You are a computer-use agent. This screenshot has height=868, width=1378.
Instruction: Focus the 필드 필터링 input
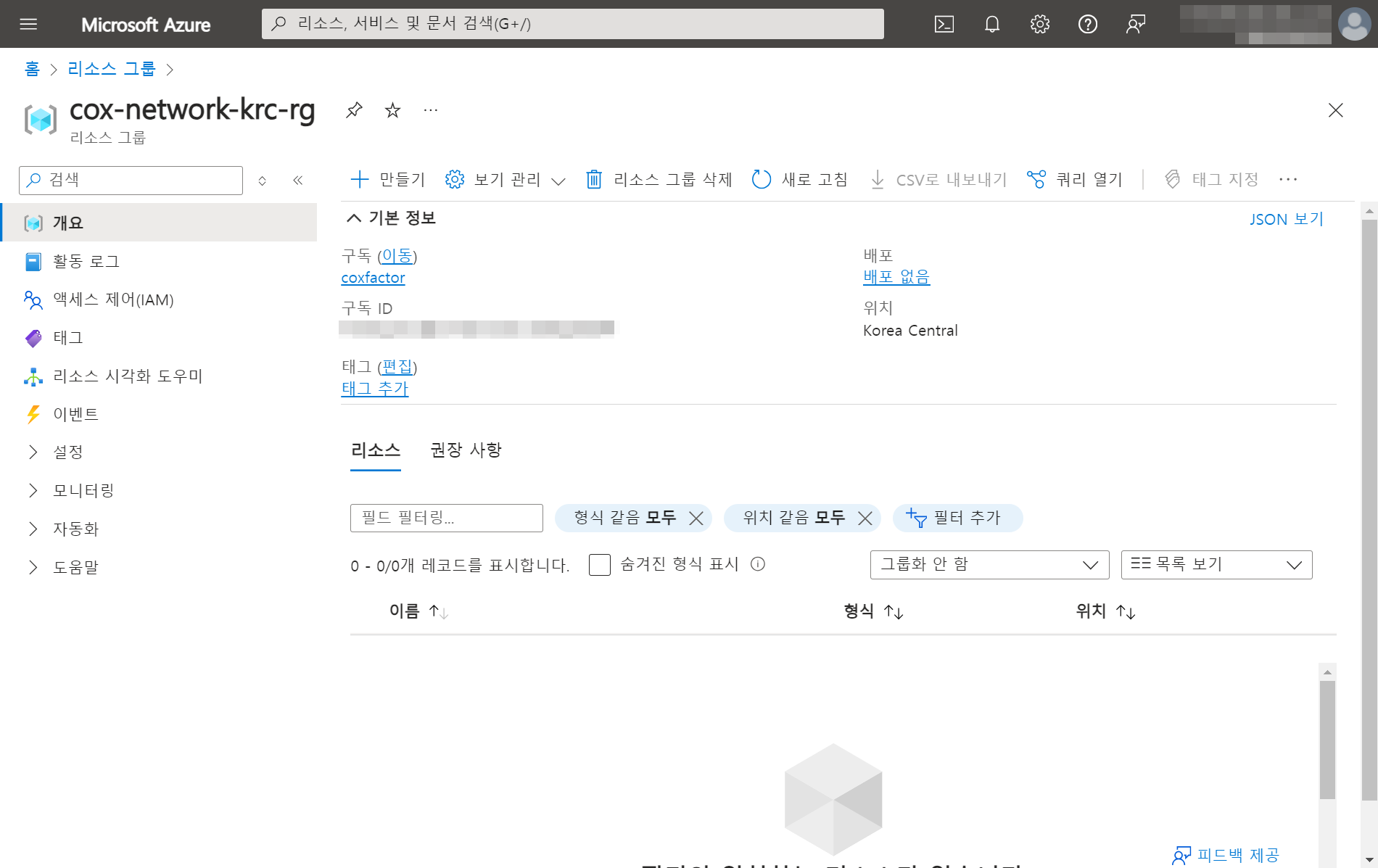point(446,518)
